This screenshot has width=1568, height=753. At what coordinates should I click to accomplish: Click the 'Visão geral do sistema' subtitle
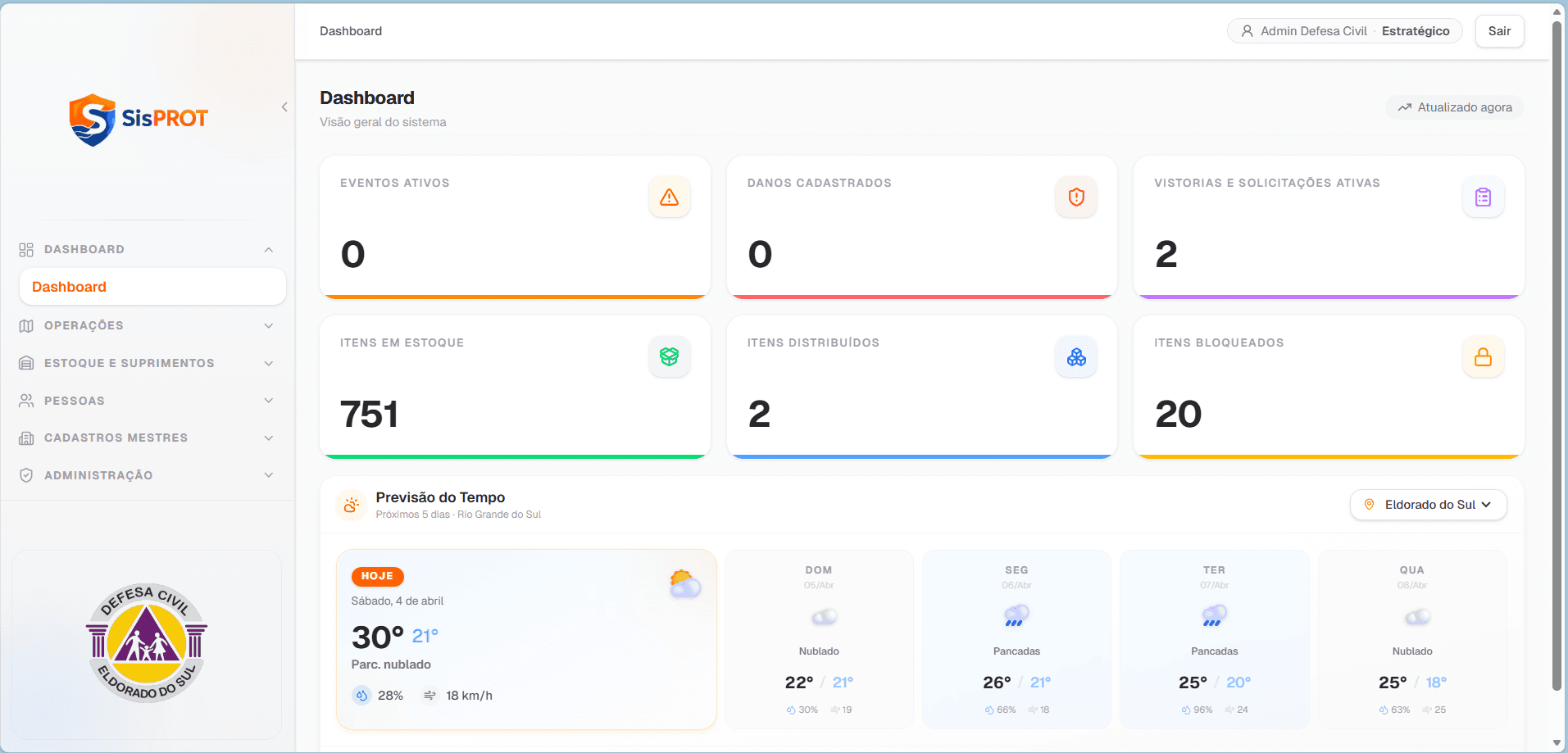point(383,122)
